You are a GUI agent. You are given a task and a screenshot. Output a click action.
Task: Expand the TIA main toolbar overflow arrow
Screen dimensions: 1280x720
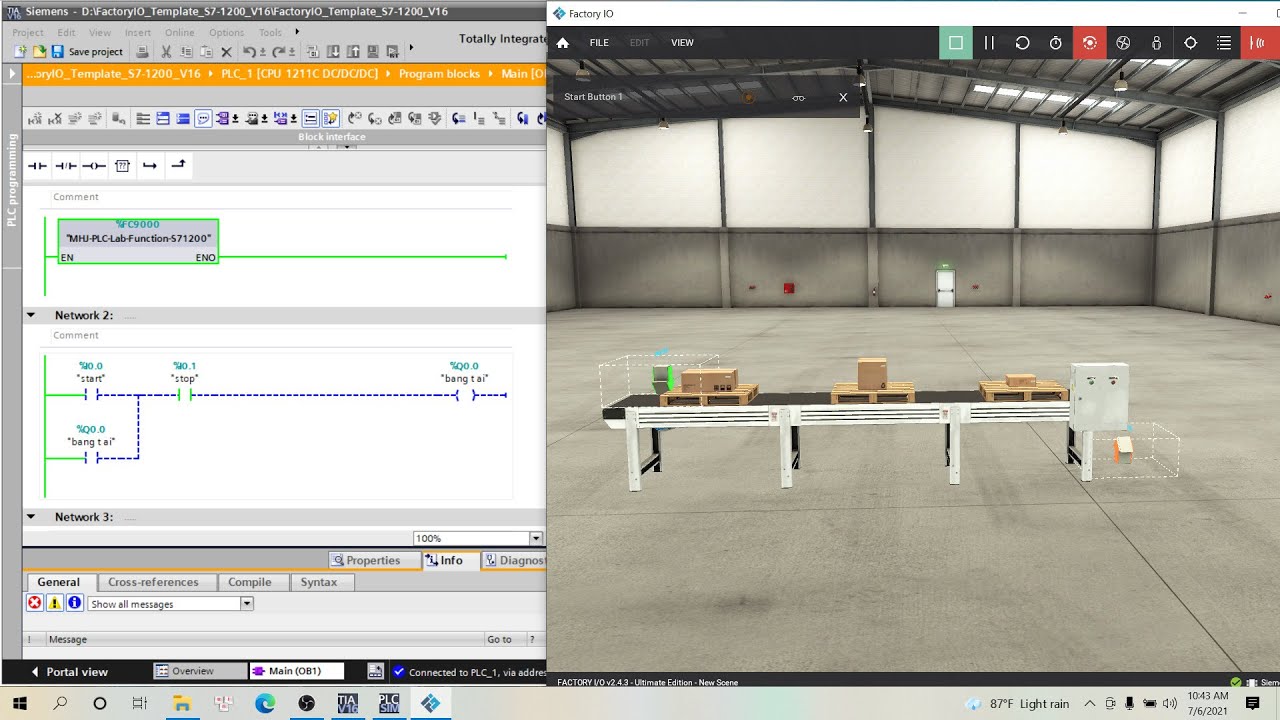pyautogui.click(x=410, y=49)
